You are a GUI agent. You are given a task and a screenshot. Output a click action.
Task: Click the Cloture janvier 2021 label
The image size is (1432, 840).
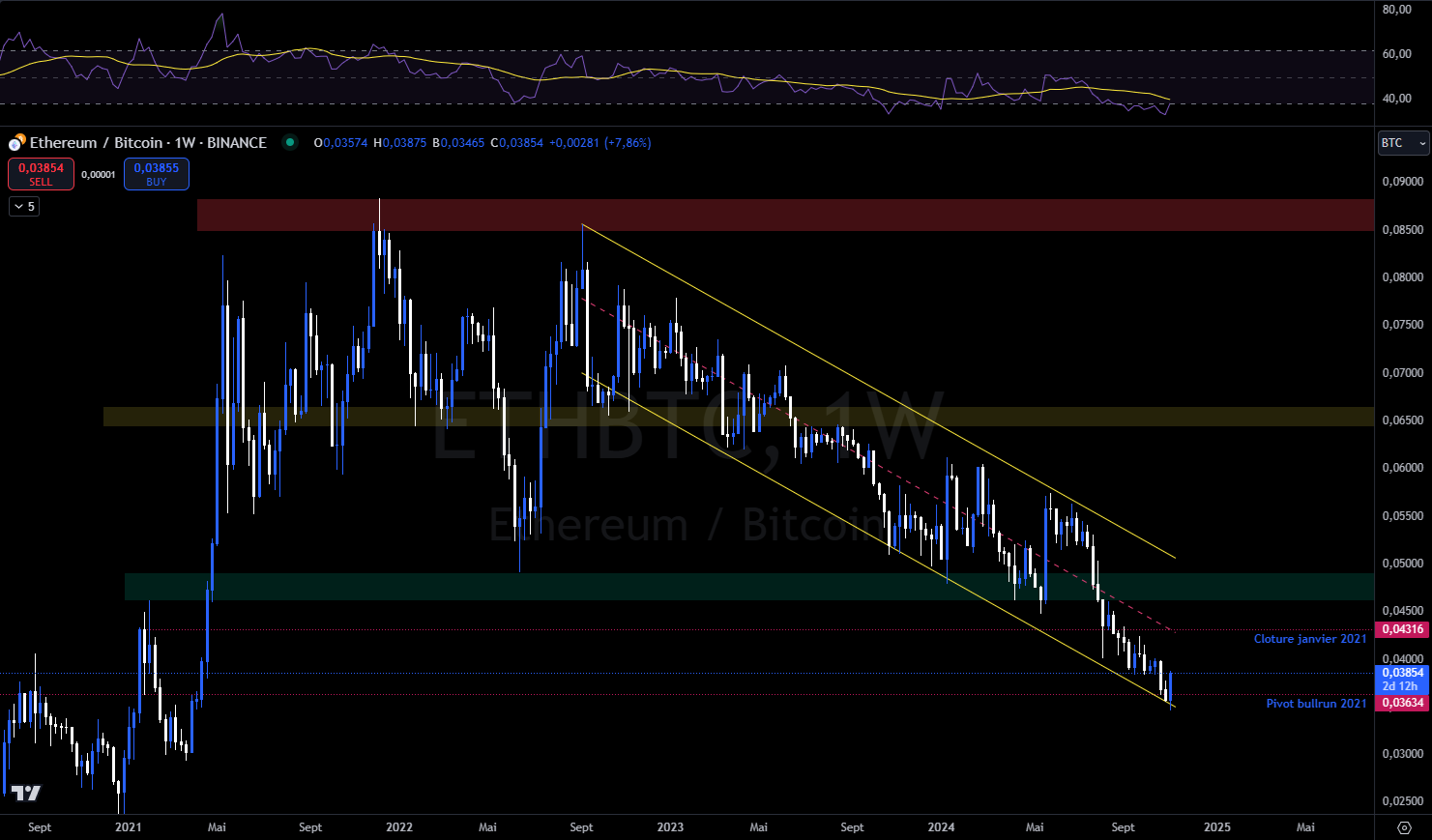point(1310,638)
